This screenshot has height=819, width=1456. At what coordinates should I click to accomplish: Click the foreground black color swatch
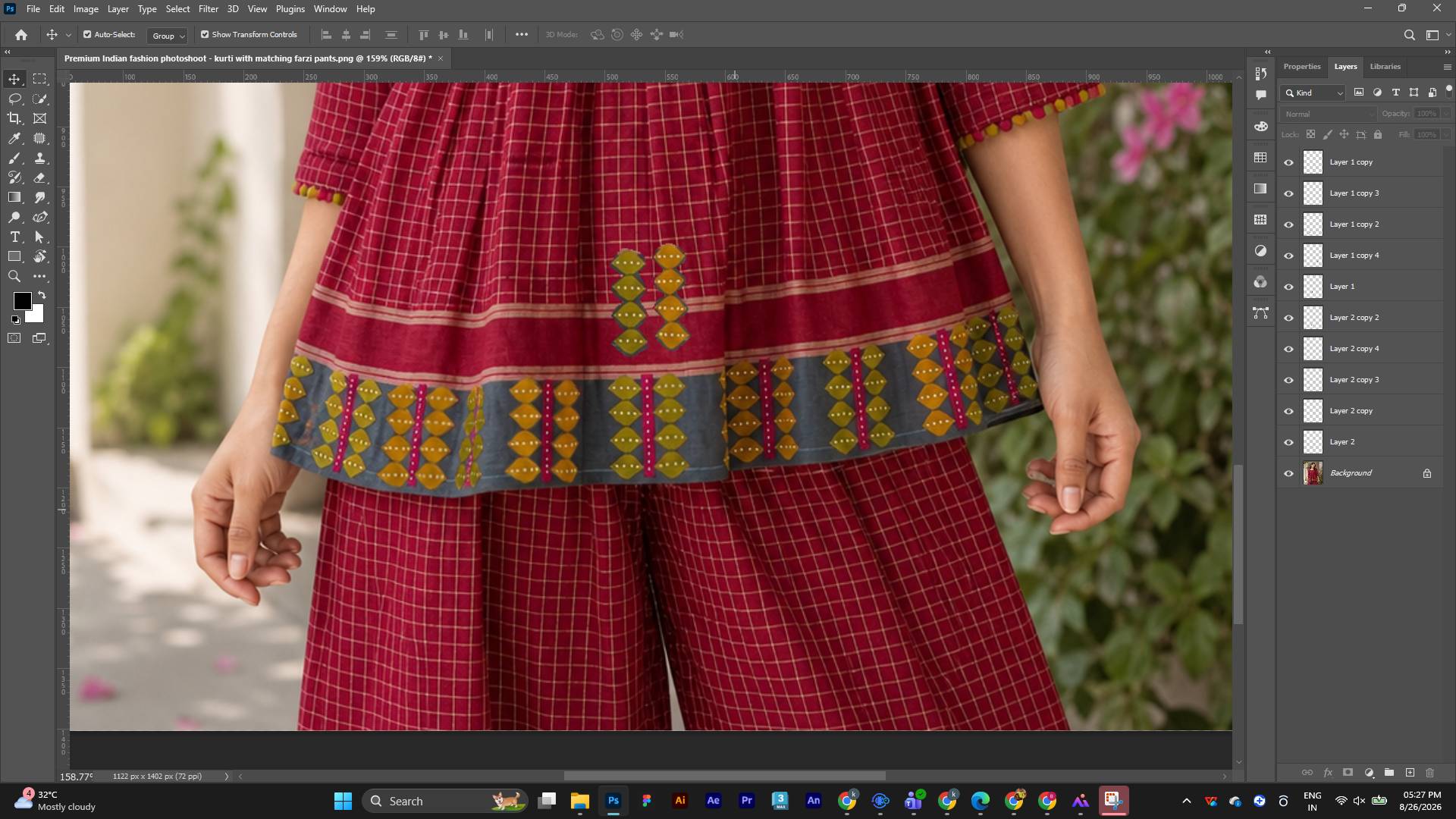[22, 301]
